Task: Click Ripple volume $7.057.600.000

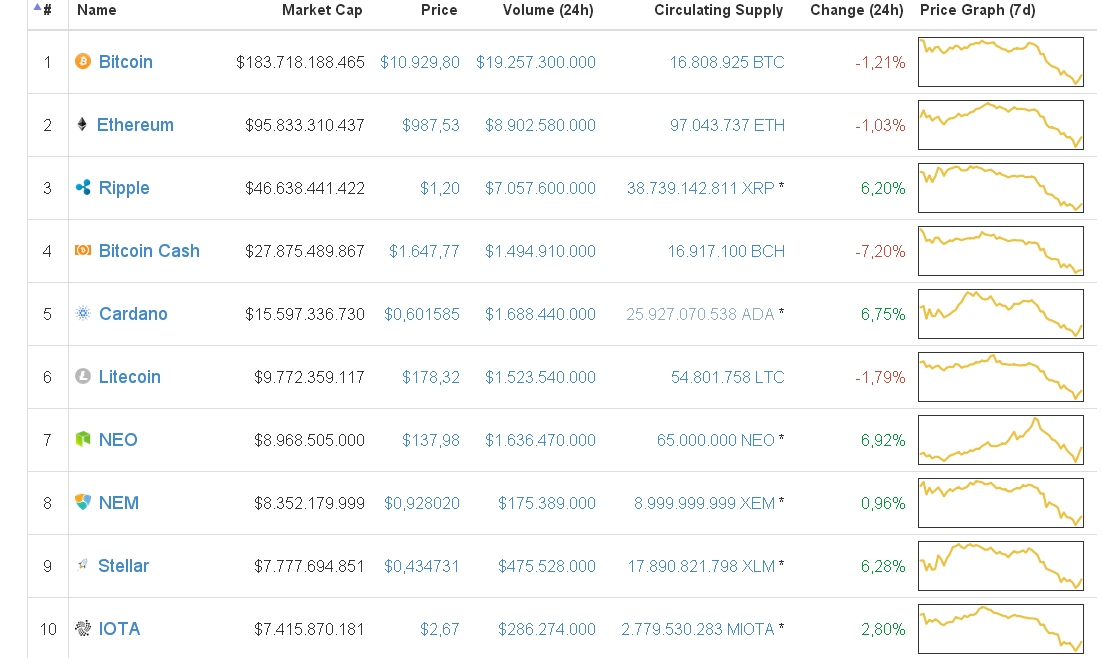Action: (x=540, y=188)
